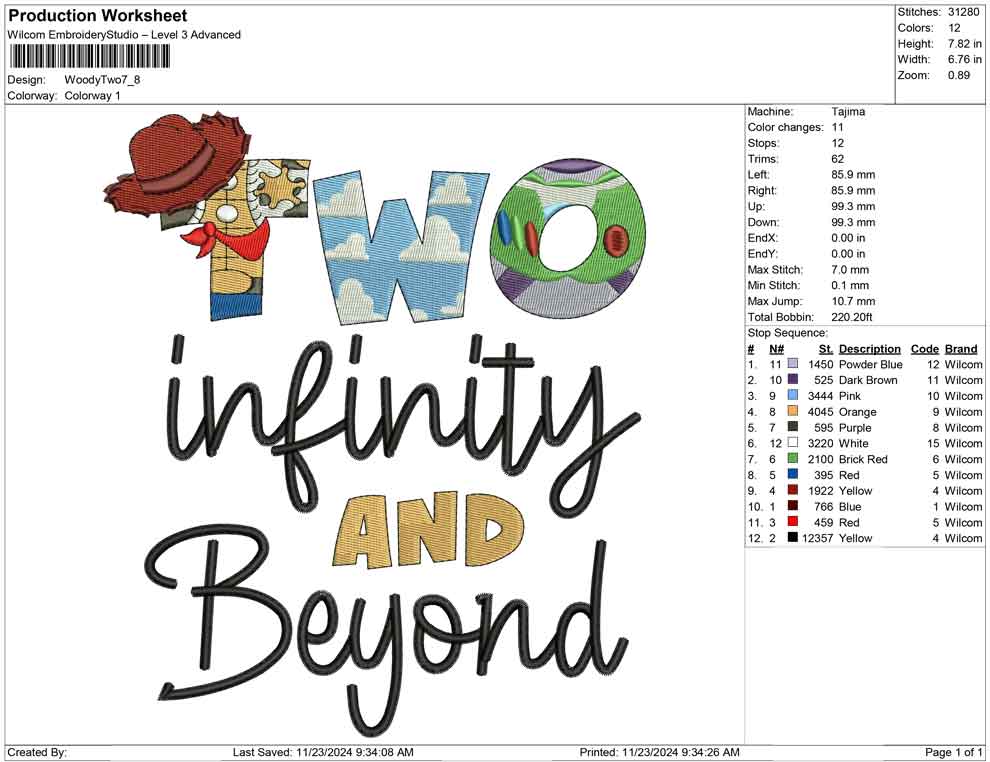Click the Stitches value 31280
Image resolution: width=990 pixels, height=762 pixels.
[963, 12]
